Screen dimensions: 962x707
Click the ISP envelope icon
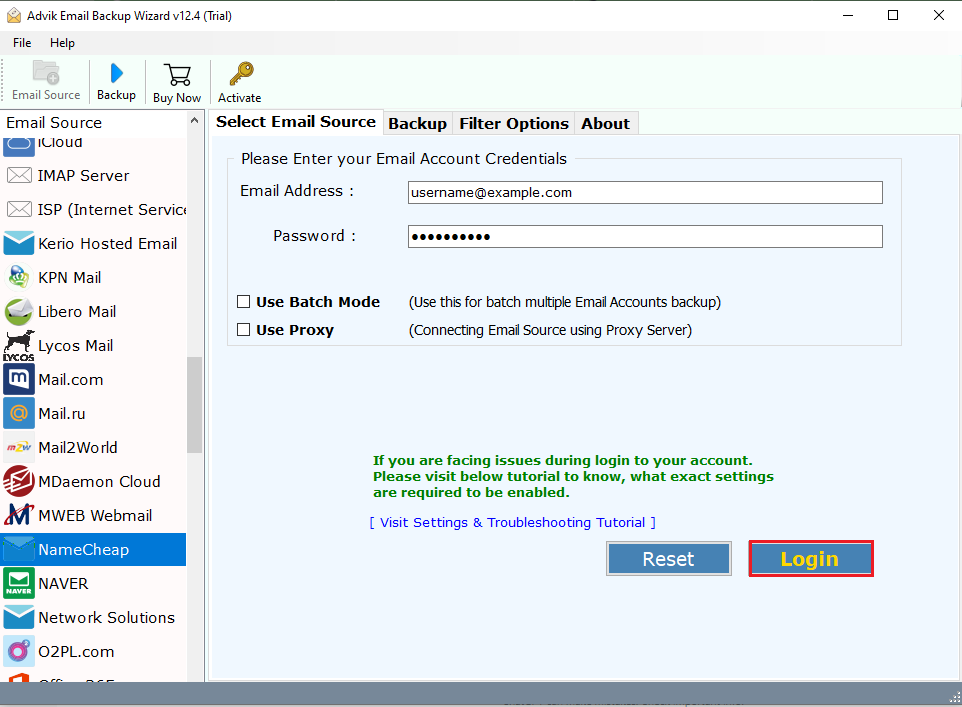click(19, 209)
